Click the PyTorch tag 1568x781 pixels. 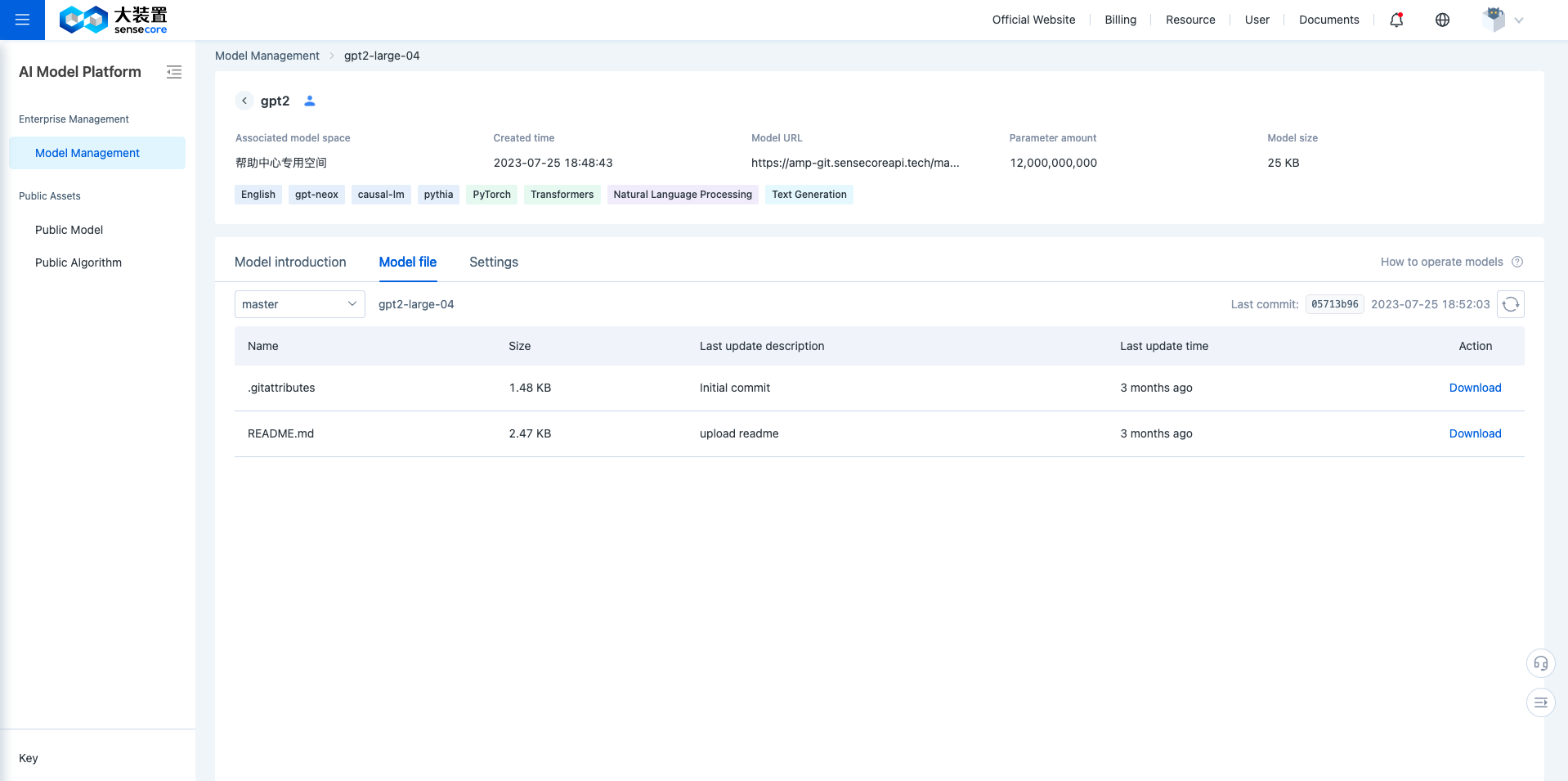(x=491, y=195)
